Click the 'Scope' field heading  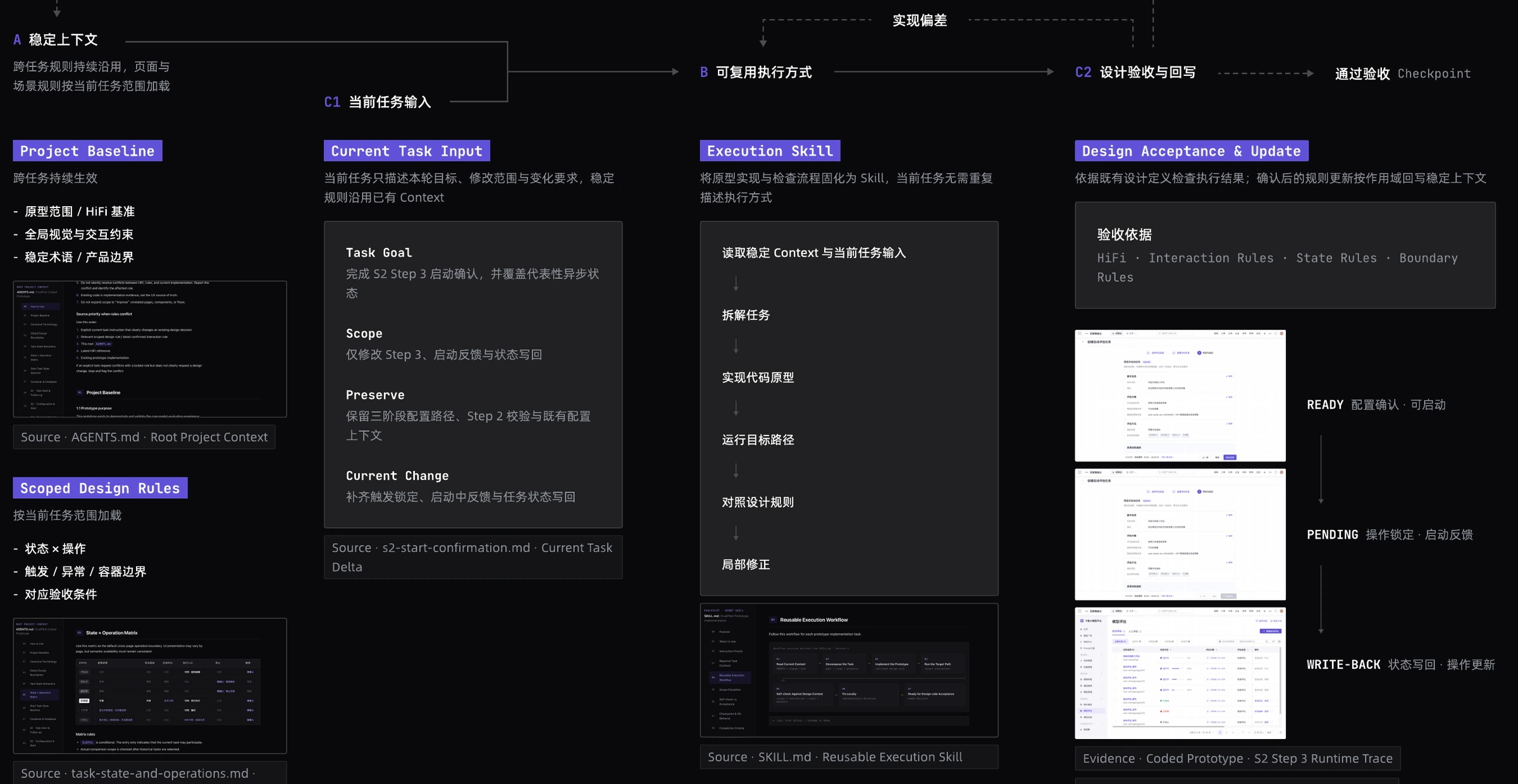364,333
